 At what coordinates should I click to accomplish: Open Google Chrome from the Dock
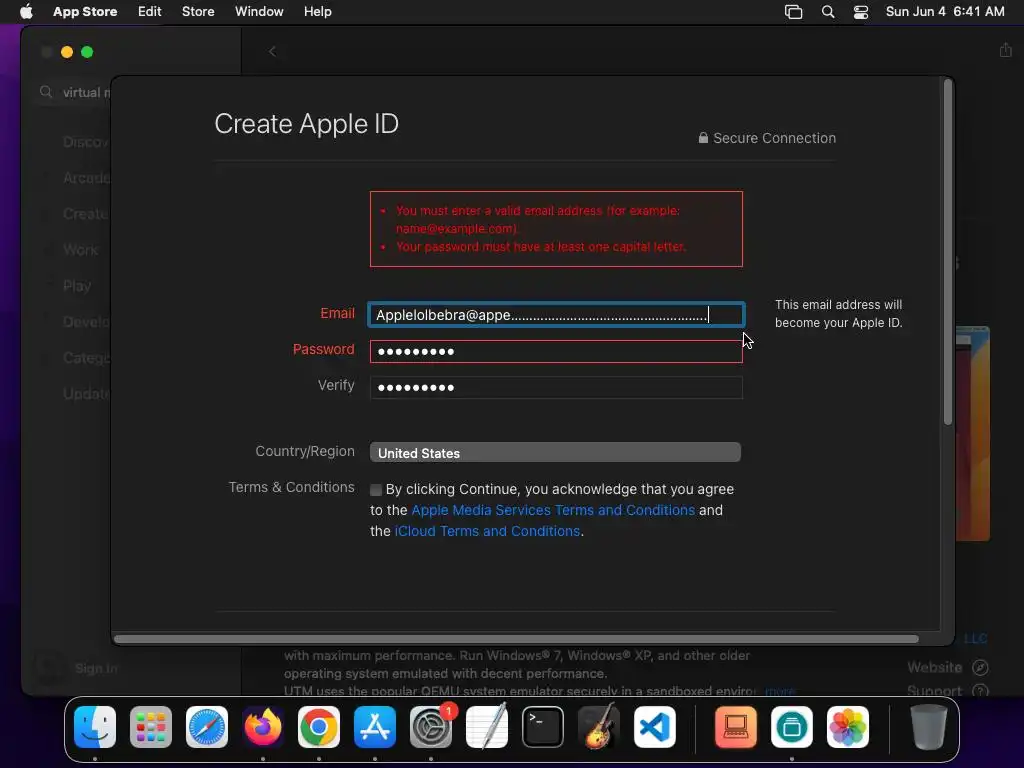[x=319, y=727]
